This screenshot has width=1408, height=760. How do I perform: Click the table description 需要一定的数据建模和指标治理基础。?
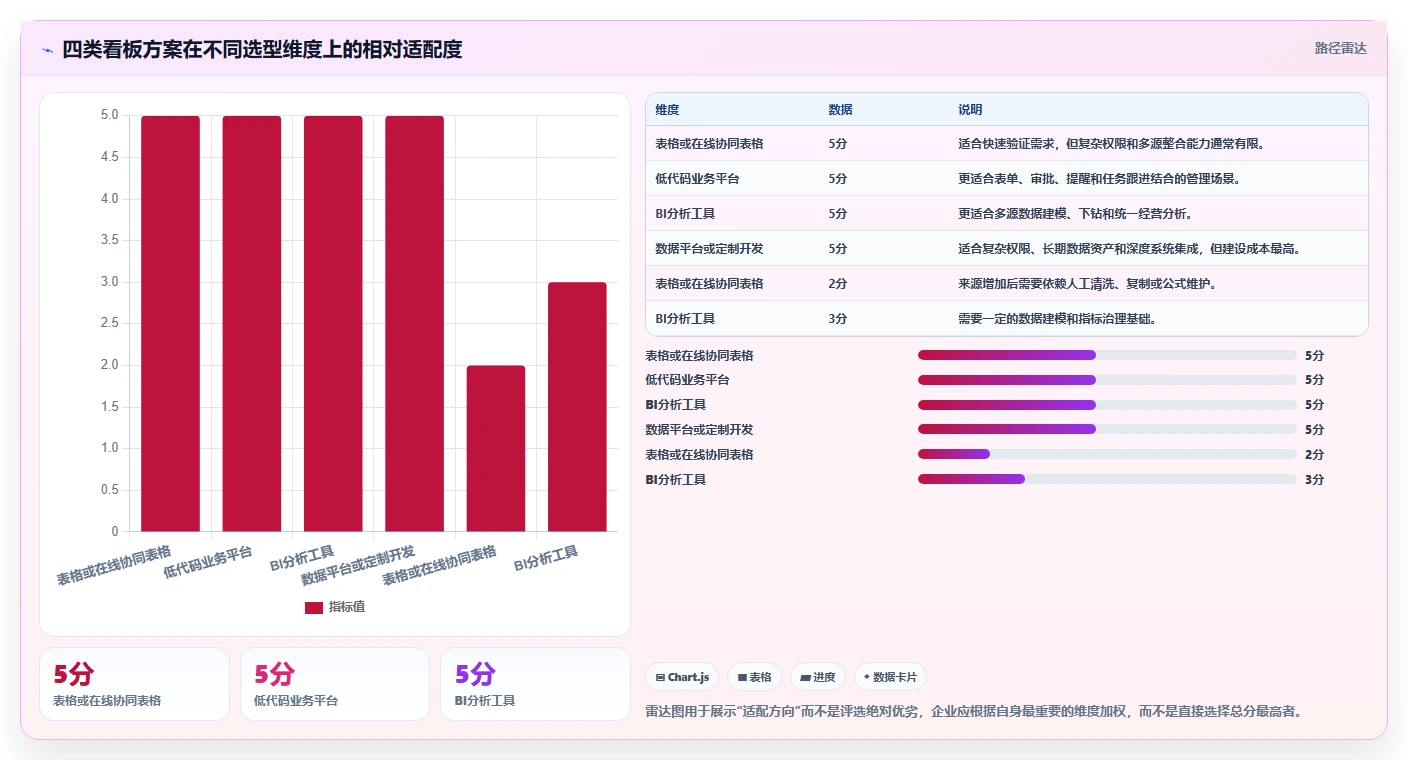(1058, 319)
